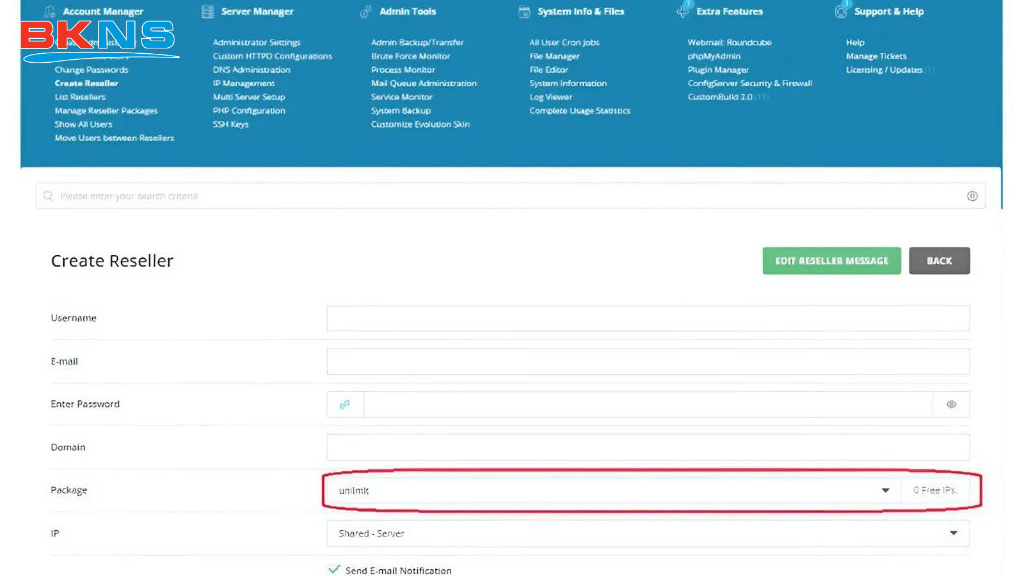
Task: Open the phpMyAdmin link
Action: pyautogui.click(x=714, y=57)
